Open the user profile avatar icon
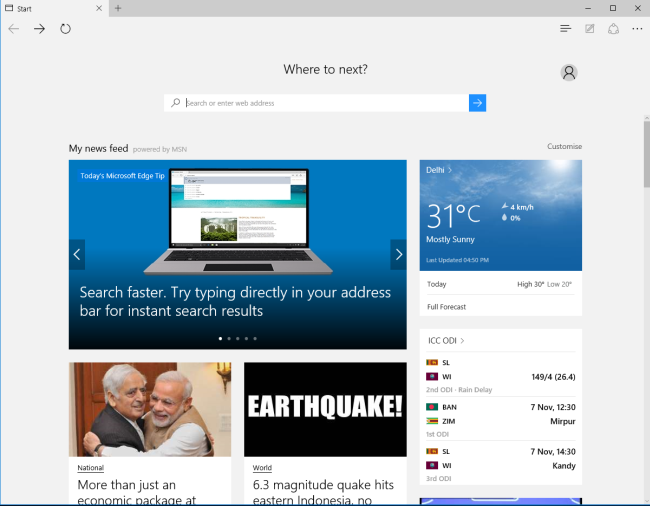The image size is (650, 506). [x=569, y=73]
